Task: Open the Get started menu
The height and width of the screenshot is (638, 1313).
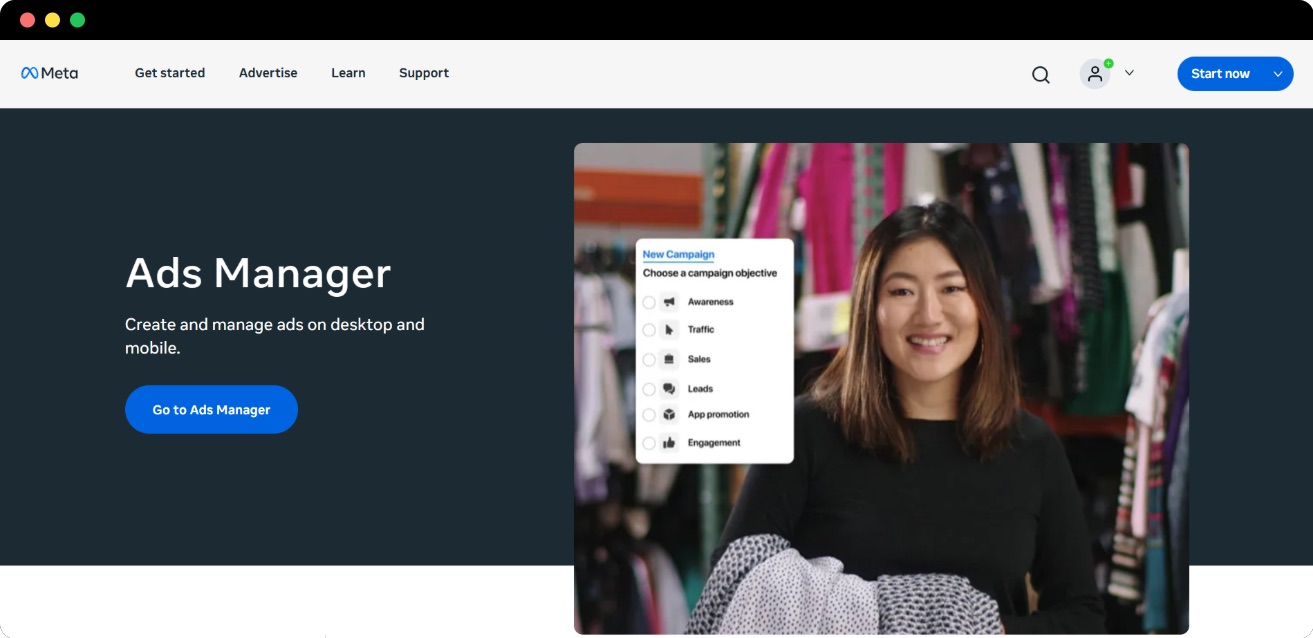Action: click(x=170, y=73)
